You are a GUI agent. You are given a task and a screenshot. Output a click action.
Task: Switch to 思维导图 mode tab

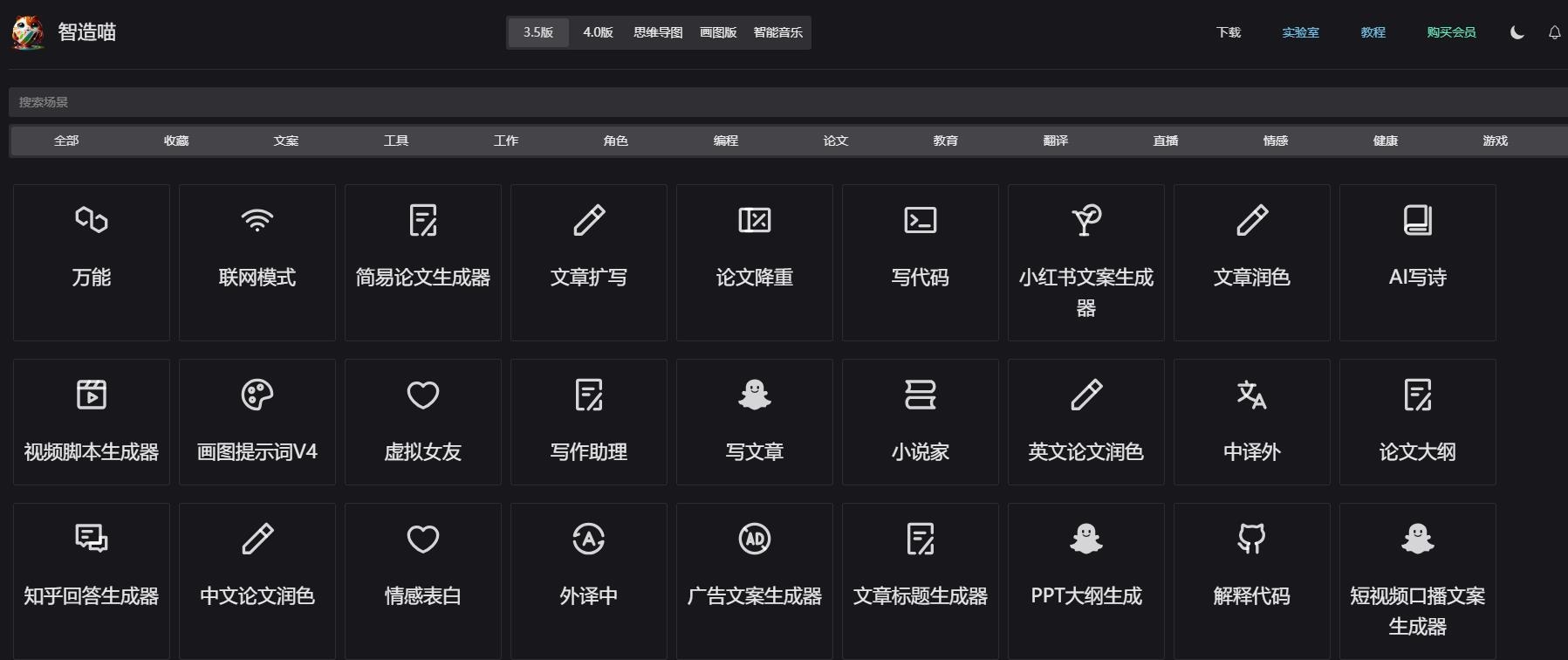tap(658, 32)
